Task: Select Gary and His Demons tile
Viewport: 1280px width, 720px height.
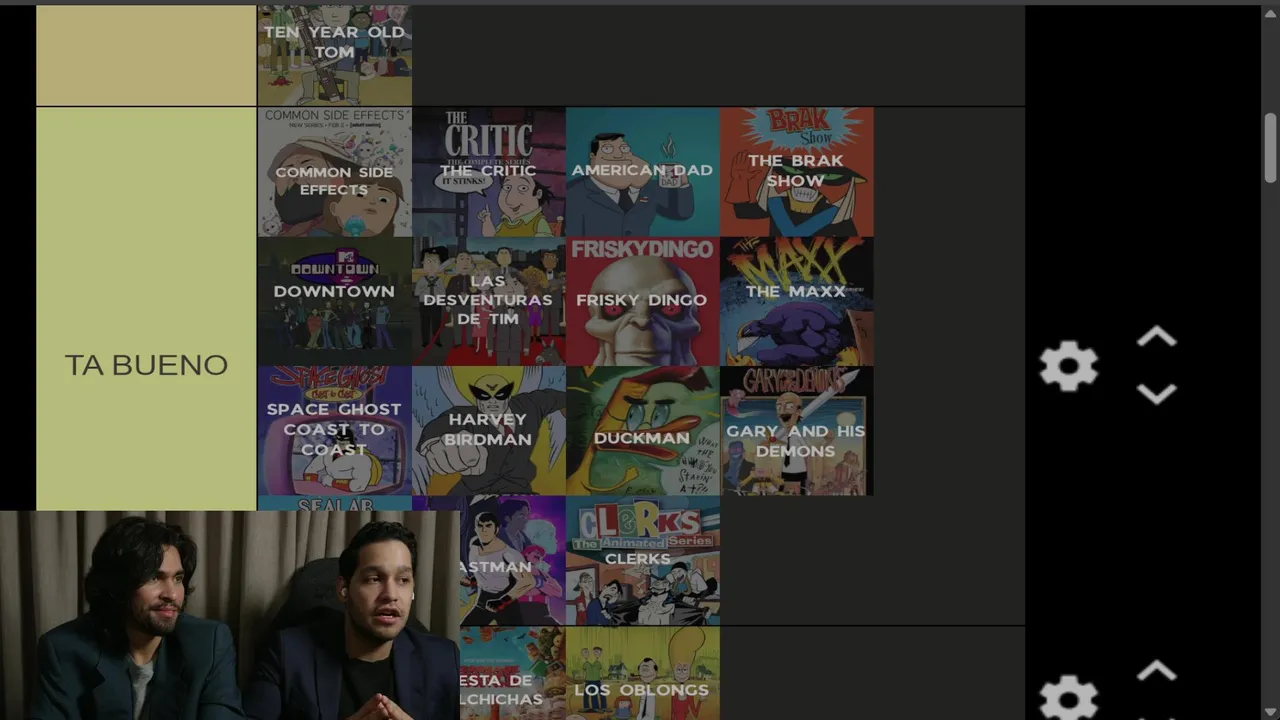Action: click(x=797, y=431)
